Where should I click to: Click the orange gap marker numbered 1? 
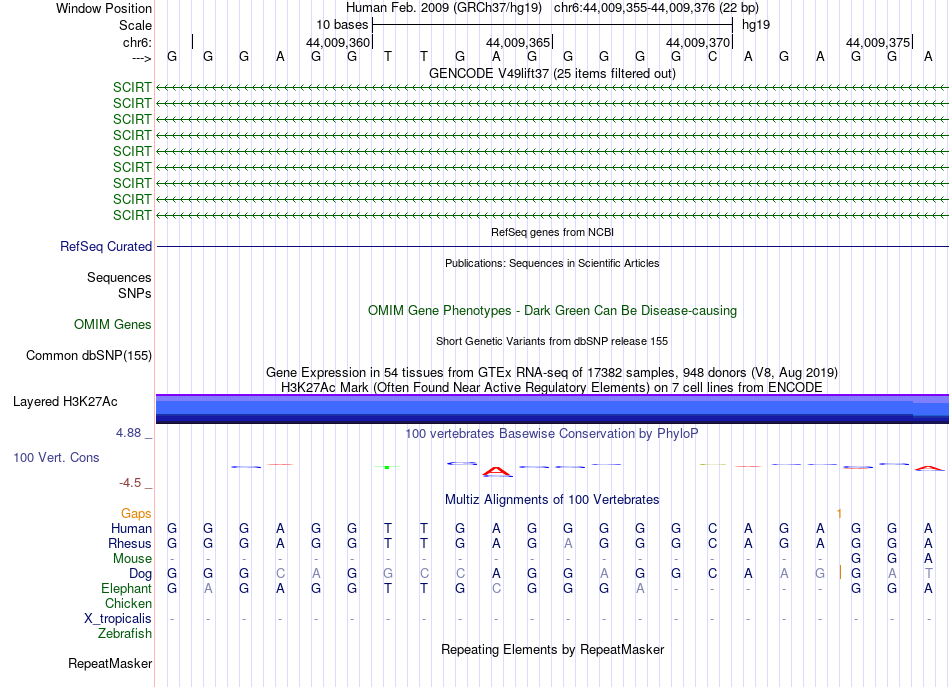839,514
